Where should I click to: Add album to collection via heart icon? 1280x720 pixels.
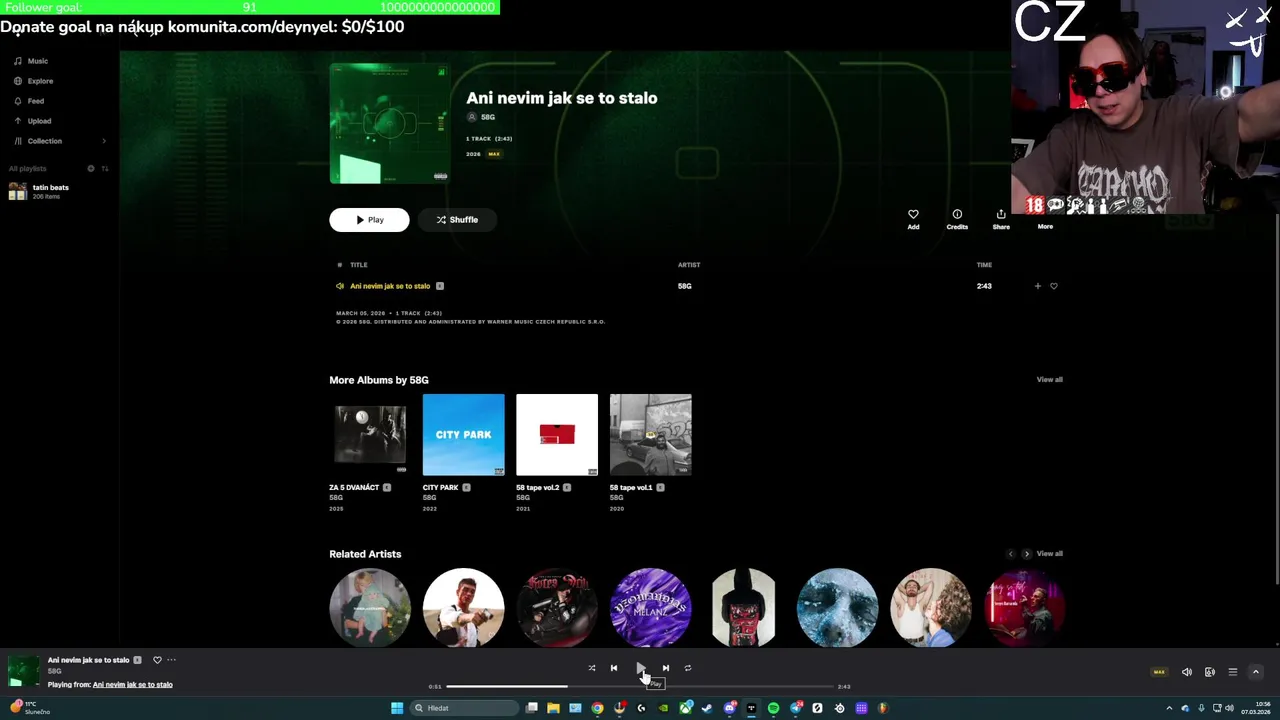point(913,219)
